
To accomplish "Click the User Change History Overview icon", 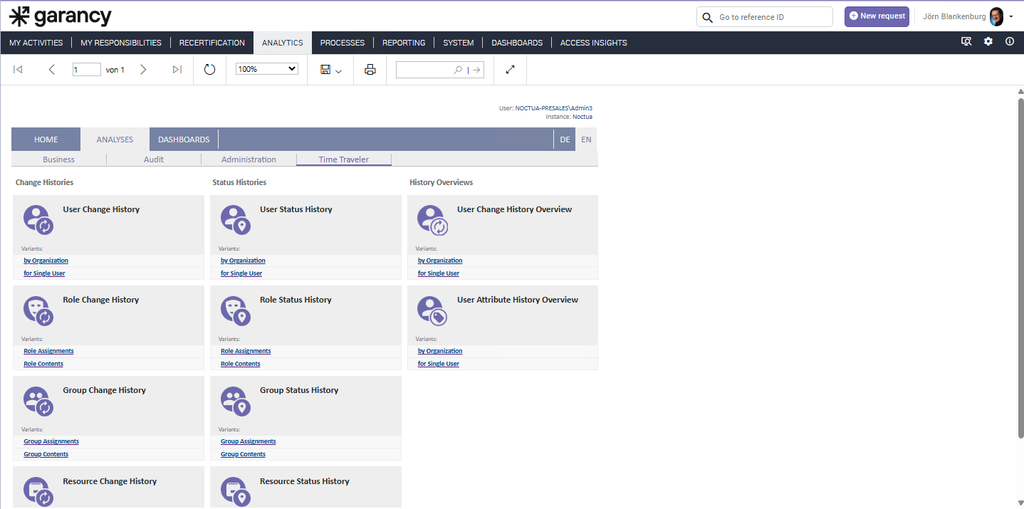I will (x=433, y=220).
